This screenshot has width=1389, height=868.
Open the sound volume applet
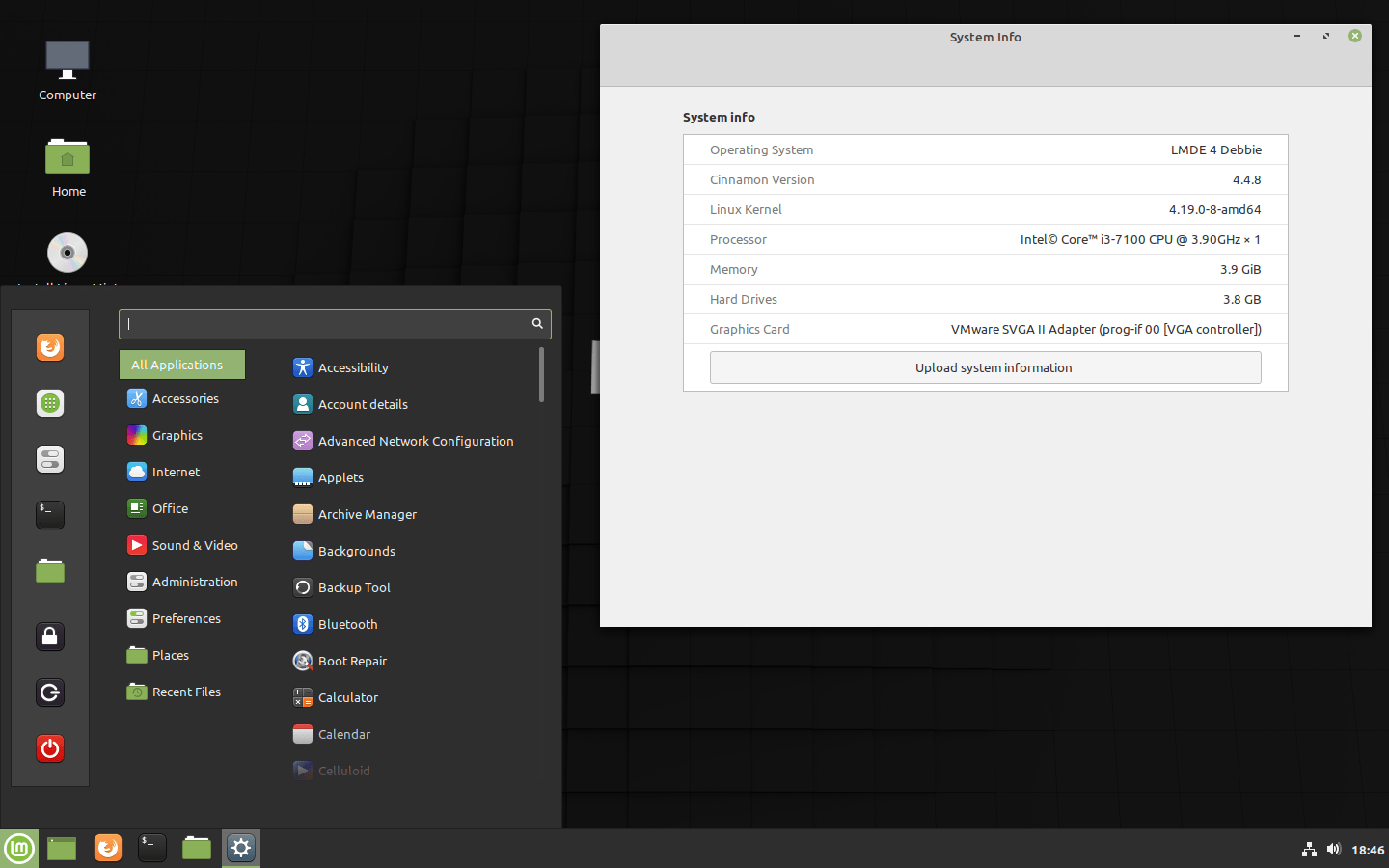pos(1334,850)
